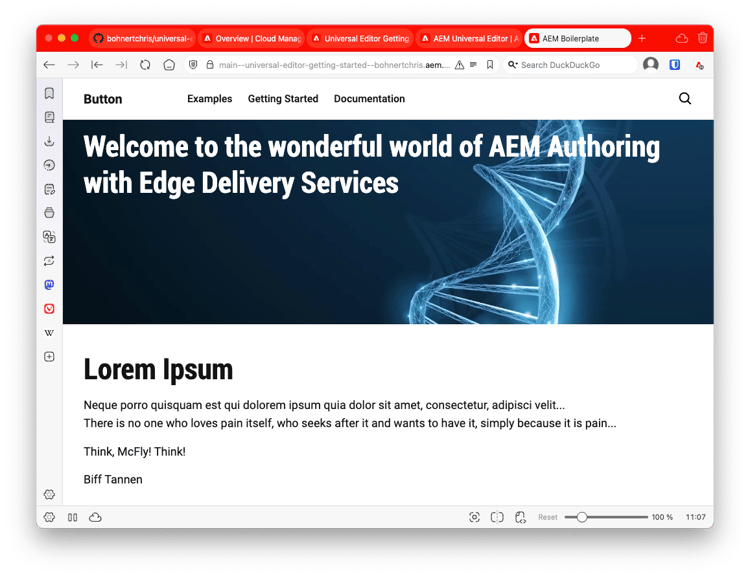Screen dimensions: 750x576
Task: Switch to Universal Editor Getting tab
Action: pyautogui.click(x=361, y=38)
